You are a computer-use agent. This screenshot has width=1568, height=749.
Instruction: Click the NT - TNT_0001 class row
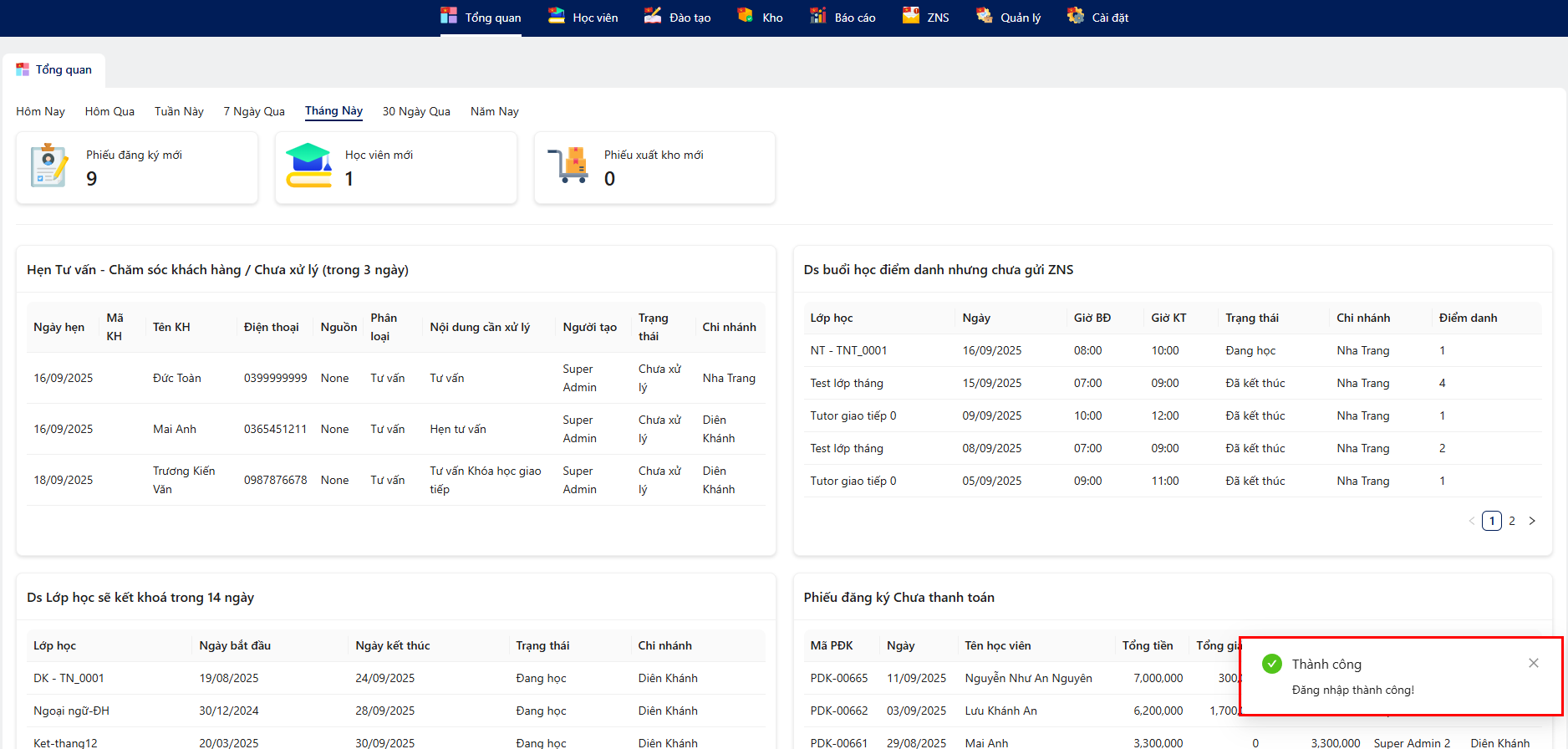848,350
